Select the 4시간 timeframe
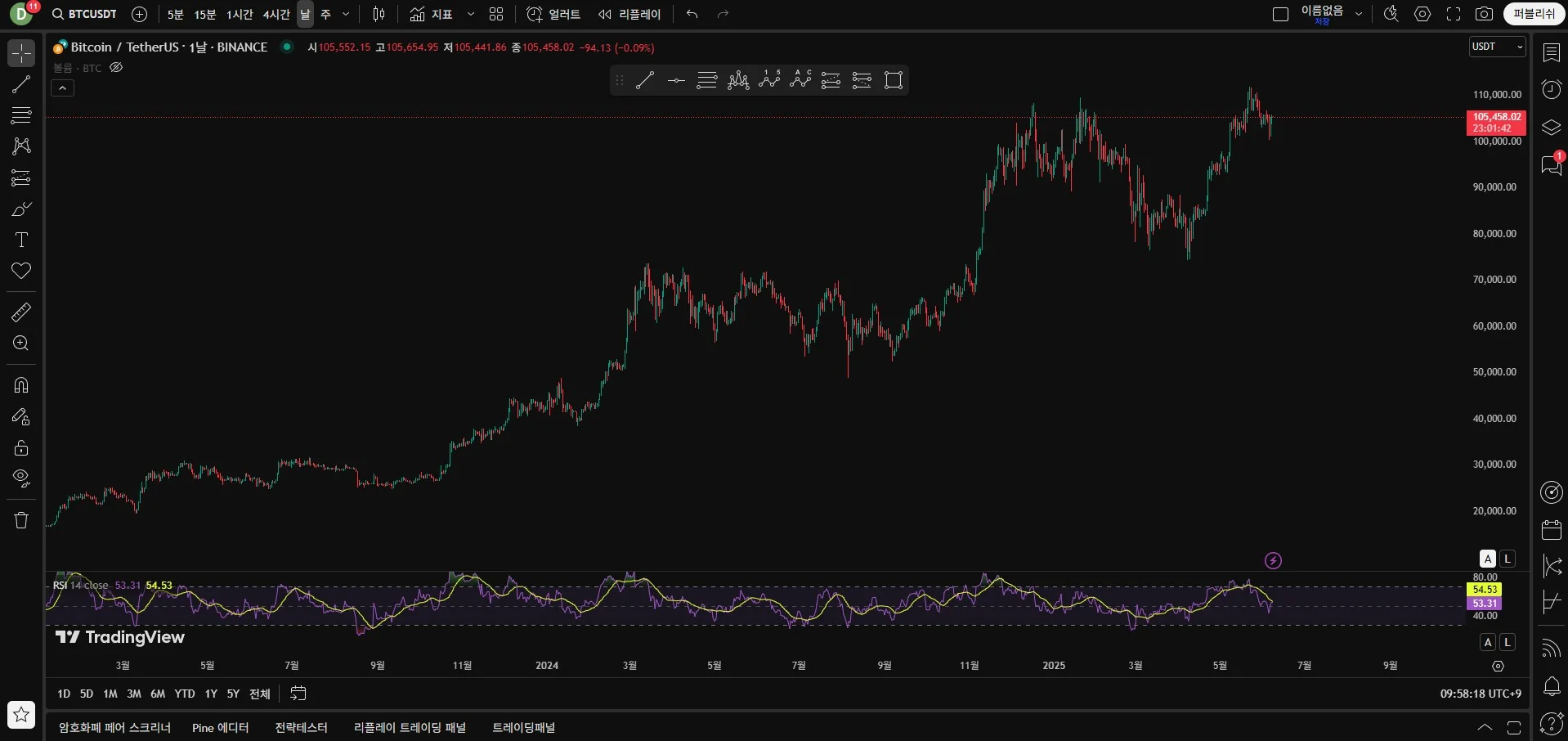The image size is (1568, 741). 276,14
